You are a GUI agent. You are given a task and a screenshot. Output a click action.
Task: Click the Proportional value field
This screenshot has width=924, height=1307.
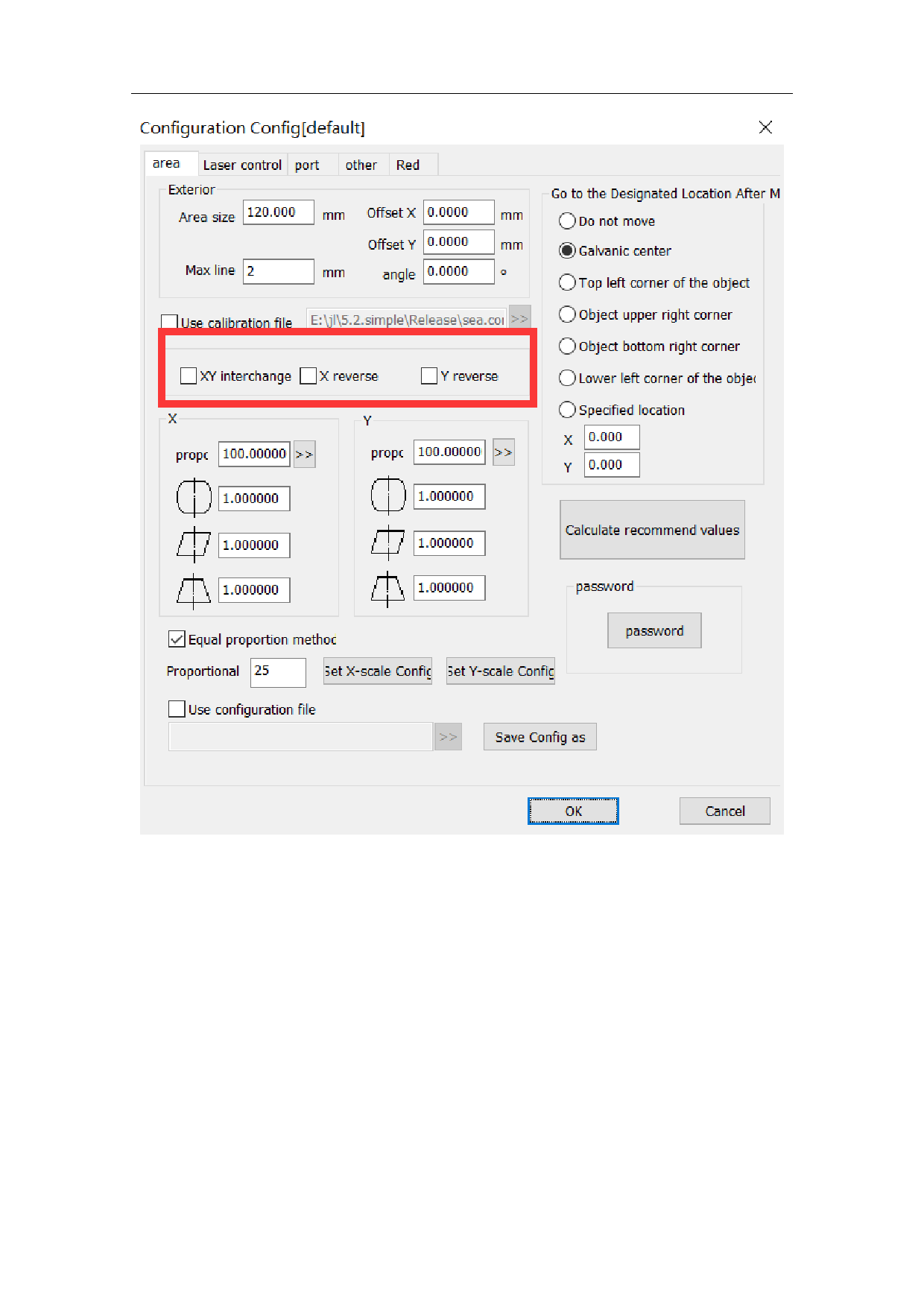coord(277,671)
